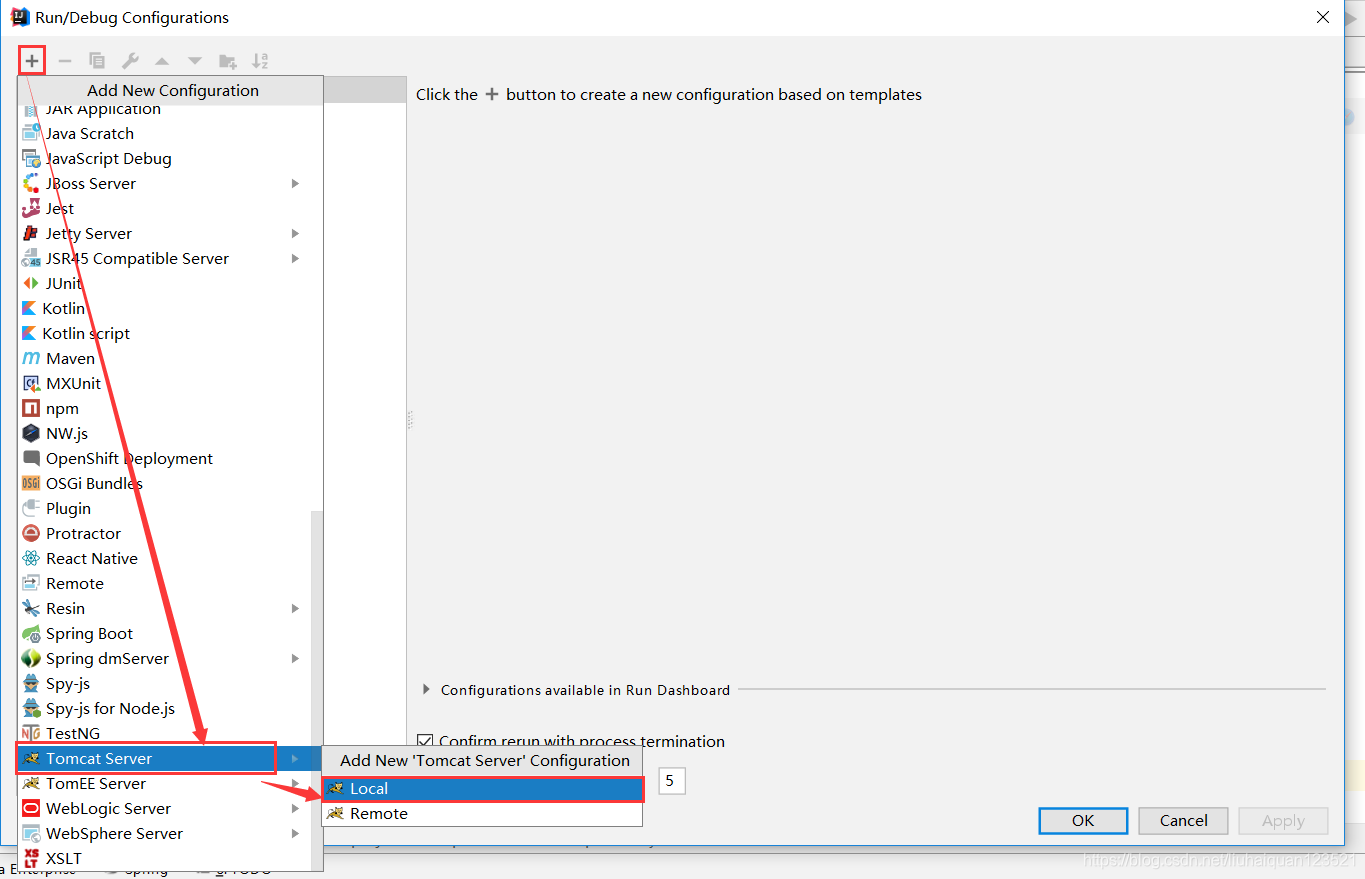The width and height of the screenshot is (1365, 879).
Task: Click the Resin icon entry
Action: coord(31,608)
